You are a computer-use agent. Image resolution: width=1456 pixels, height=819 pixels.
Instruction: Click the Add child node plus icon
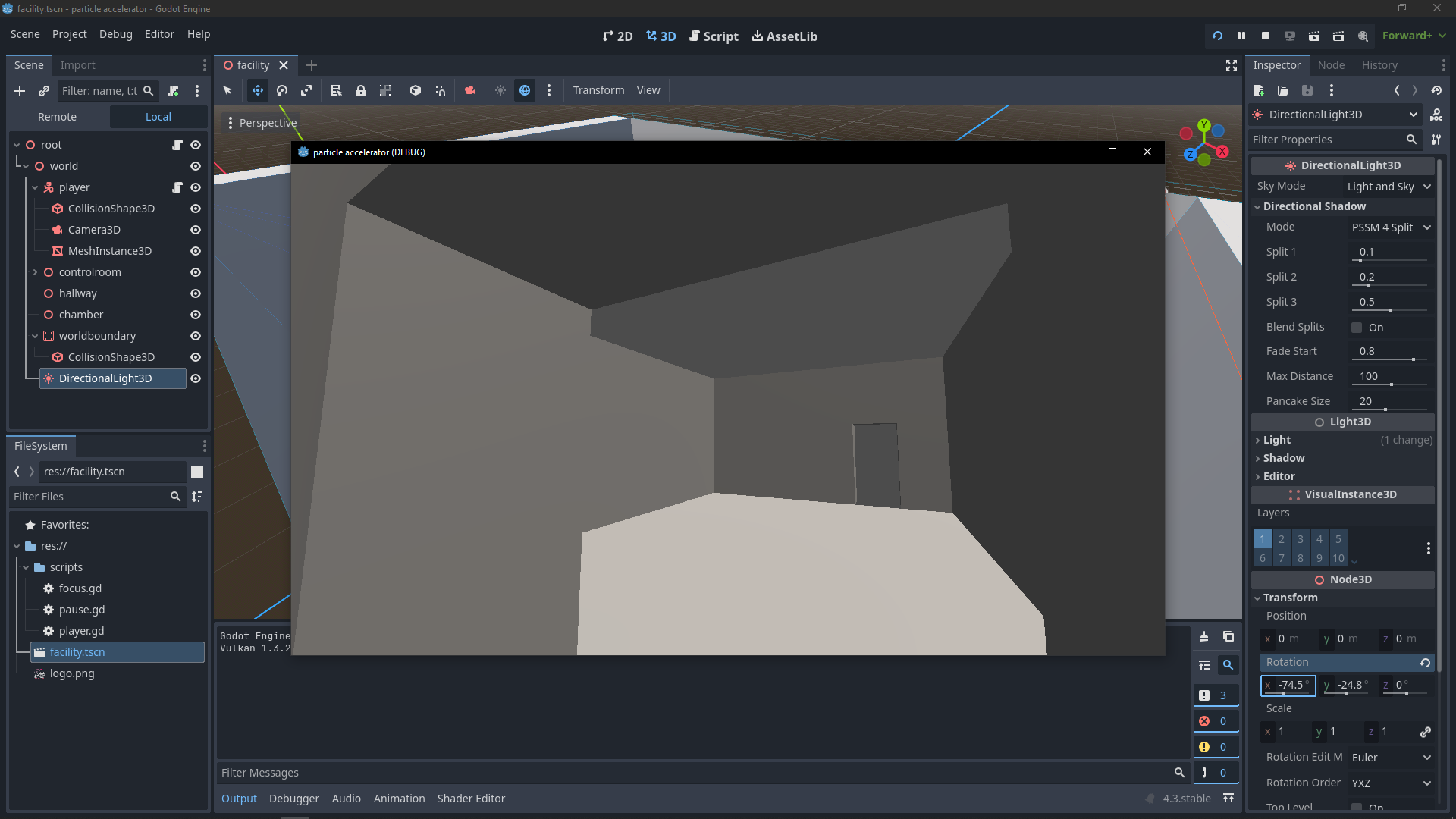coord(20,91)
